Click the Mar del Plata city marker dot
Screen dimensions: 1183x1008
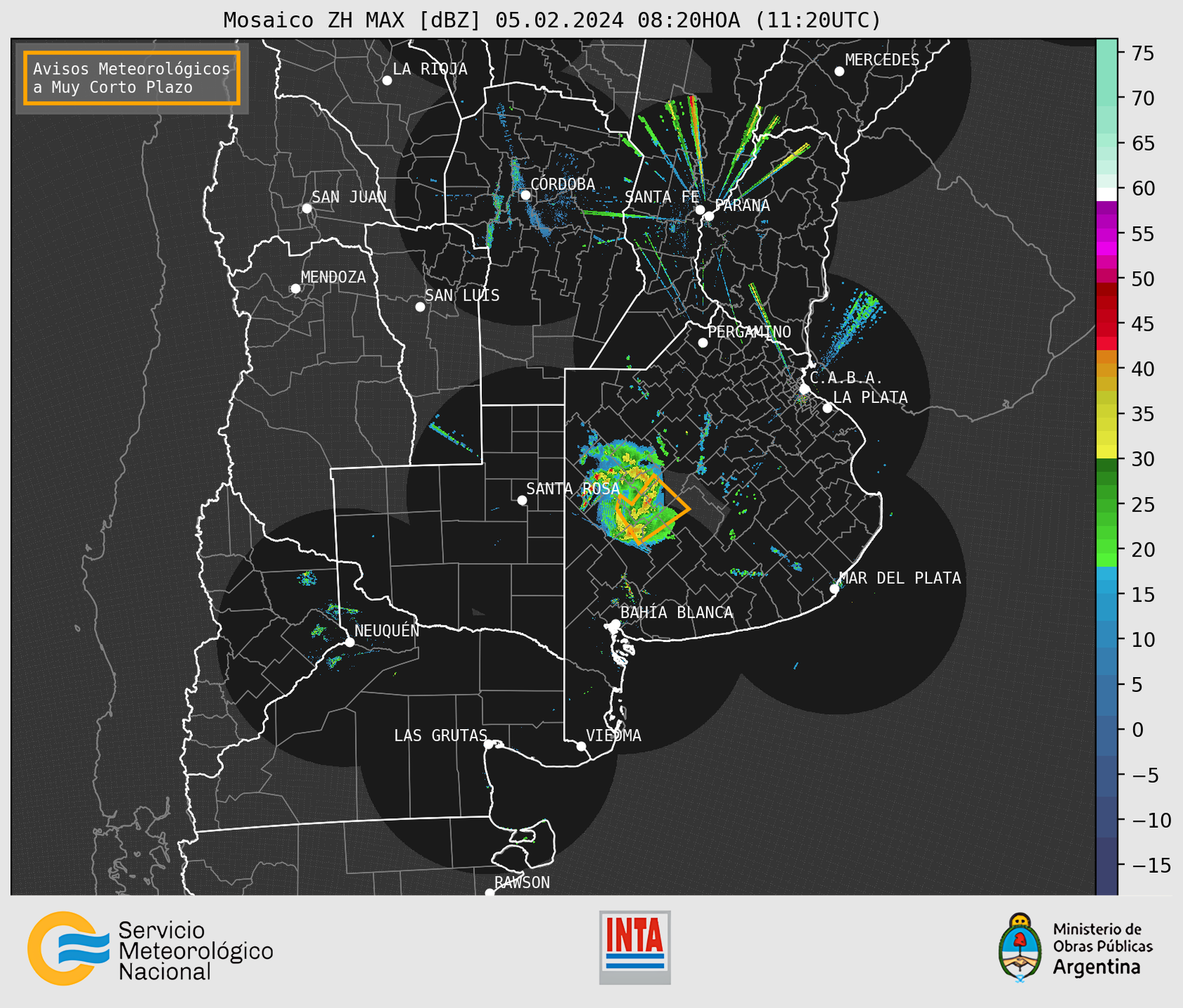[x=834, y=589]
